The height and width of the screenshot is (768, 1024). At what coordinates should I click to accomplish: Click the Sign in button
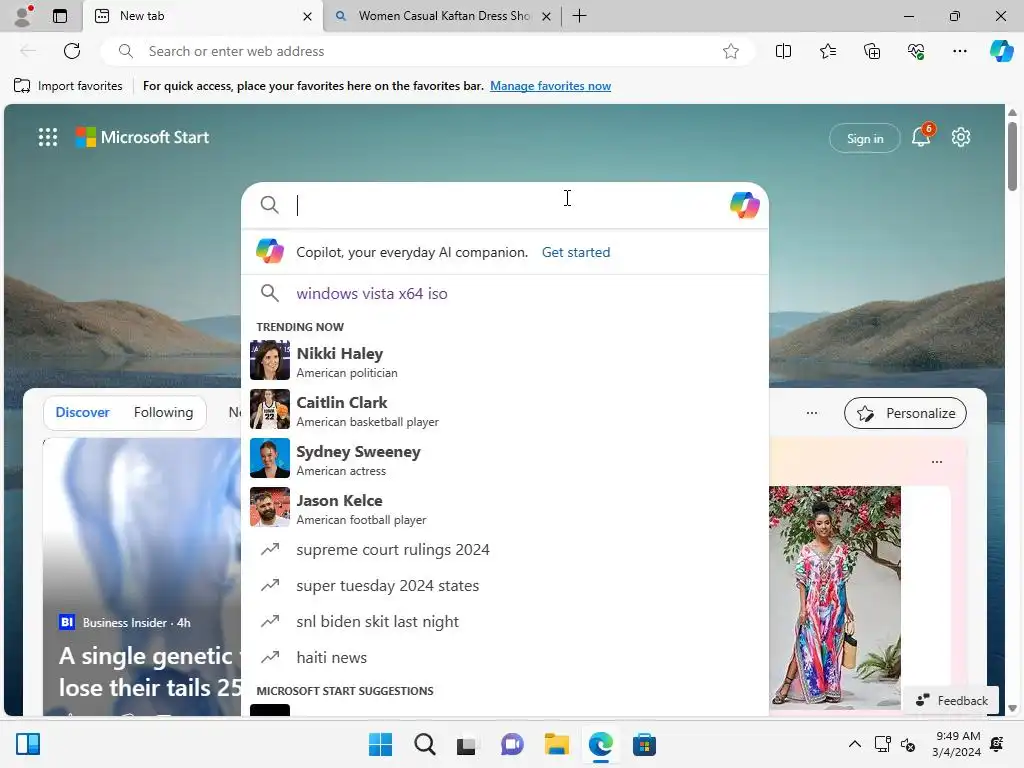click(x=865, y=138)
